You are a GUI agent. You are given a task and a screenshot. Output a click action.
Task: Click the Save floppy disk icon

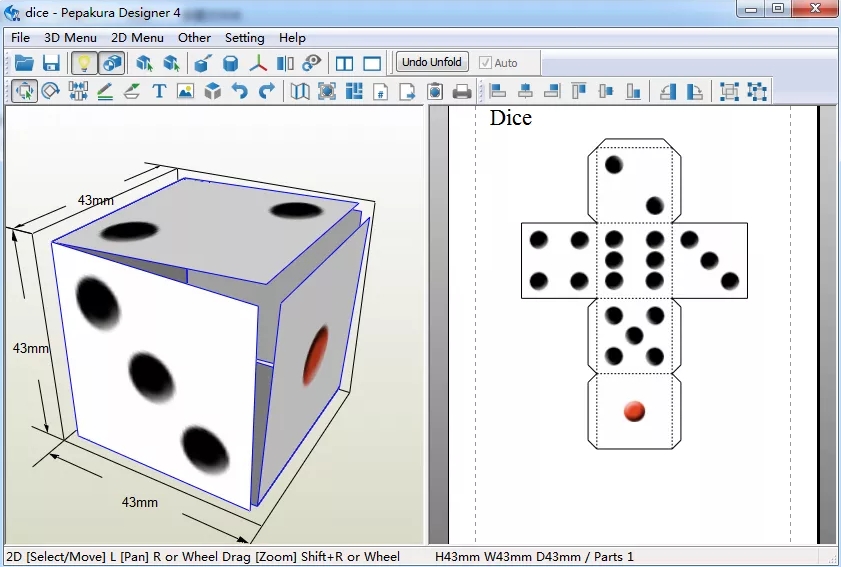[x=51, y=63]
